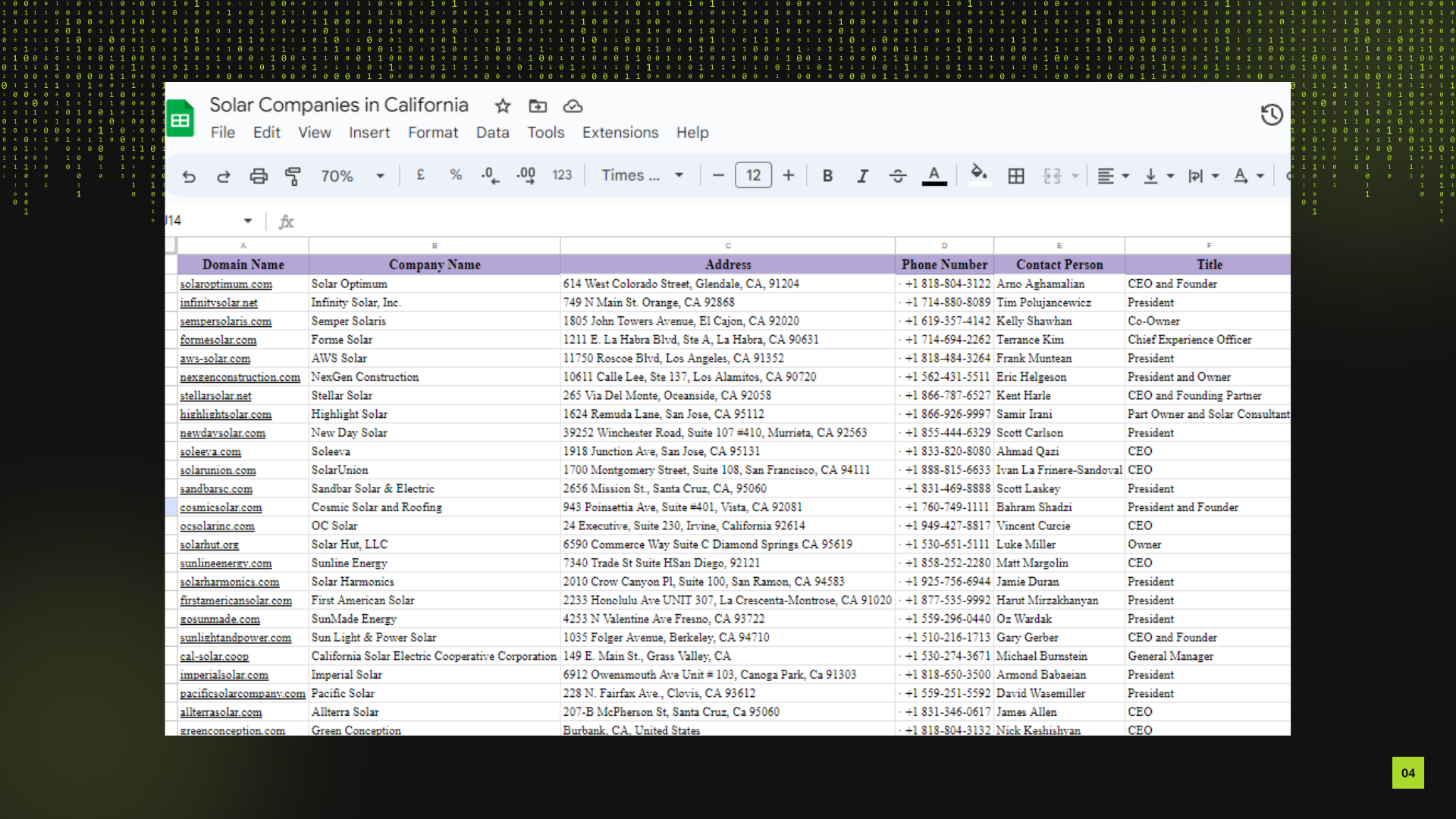Rename the Solar Companies in California title
Image resolution: width=1456 pixels, height=819 pixels.
[339, 105]
